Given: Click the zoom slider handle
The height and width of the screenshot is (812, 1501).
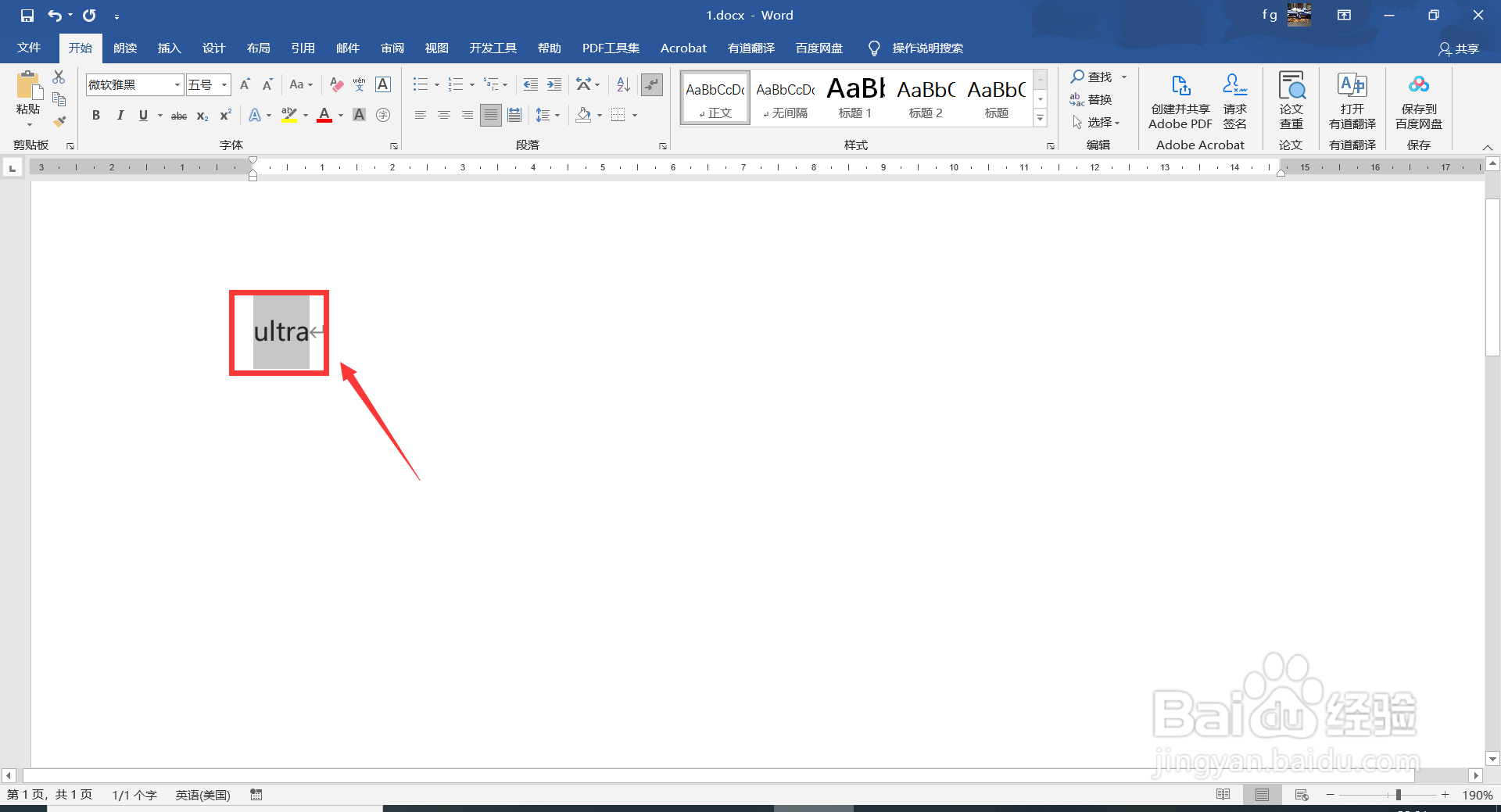Looking at the screenshot, I should 1398,795.
